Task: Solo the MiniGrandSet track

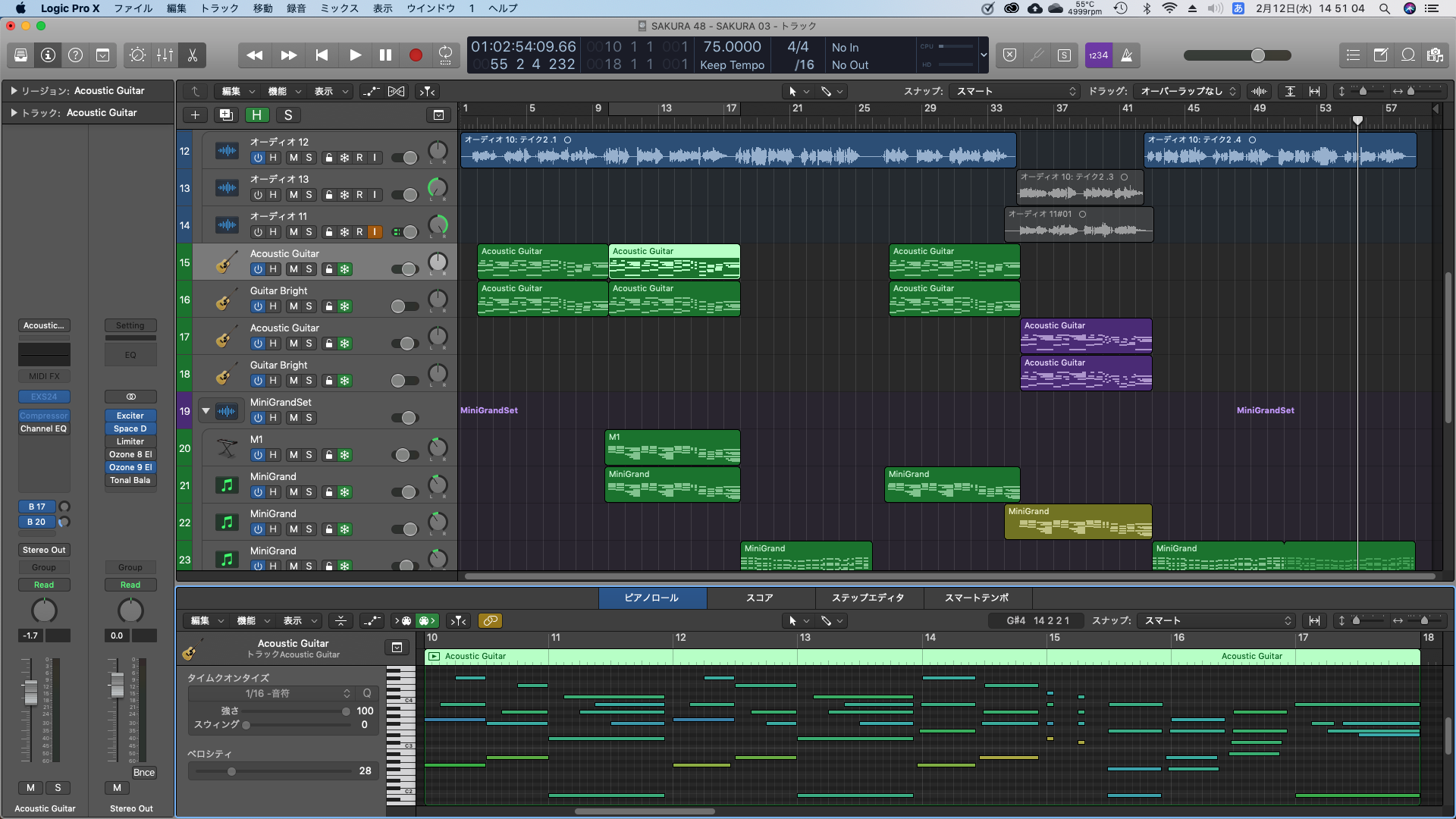Action: pos(308,418)
